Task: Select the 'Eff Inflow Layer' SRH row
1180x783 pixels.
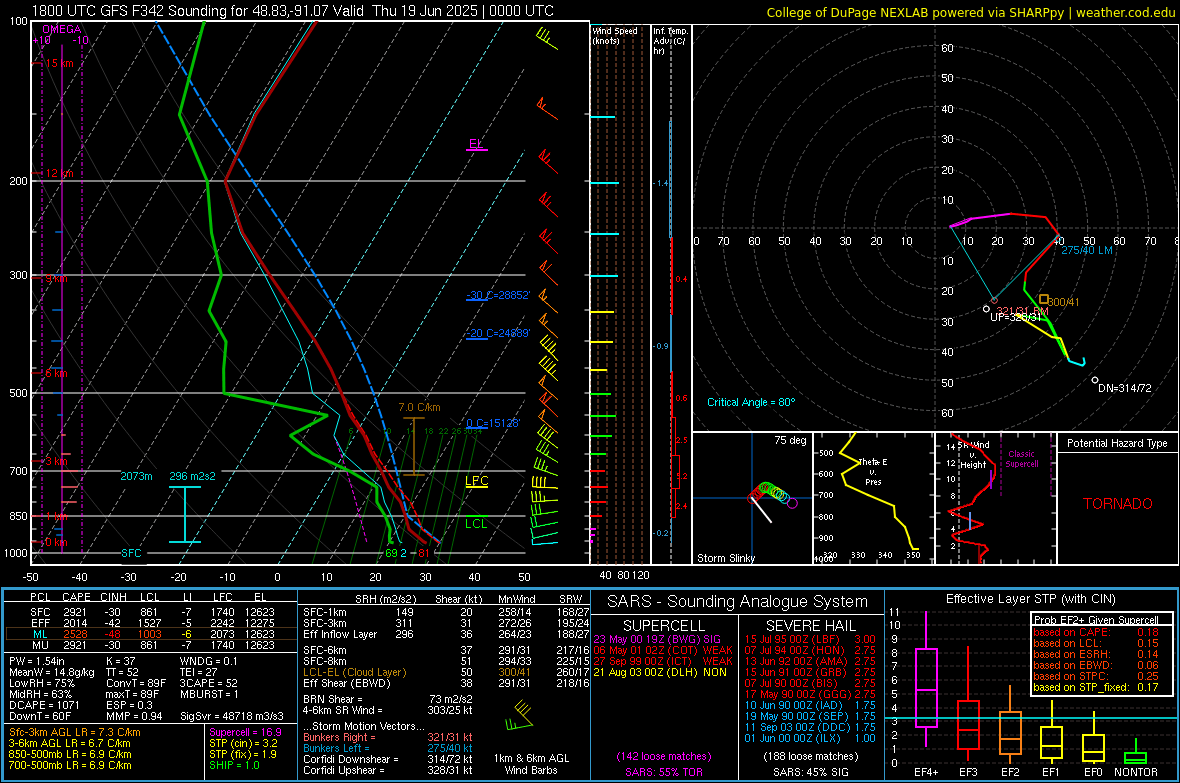Action: click(x=446, y=634)
